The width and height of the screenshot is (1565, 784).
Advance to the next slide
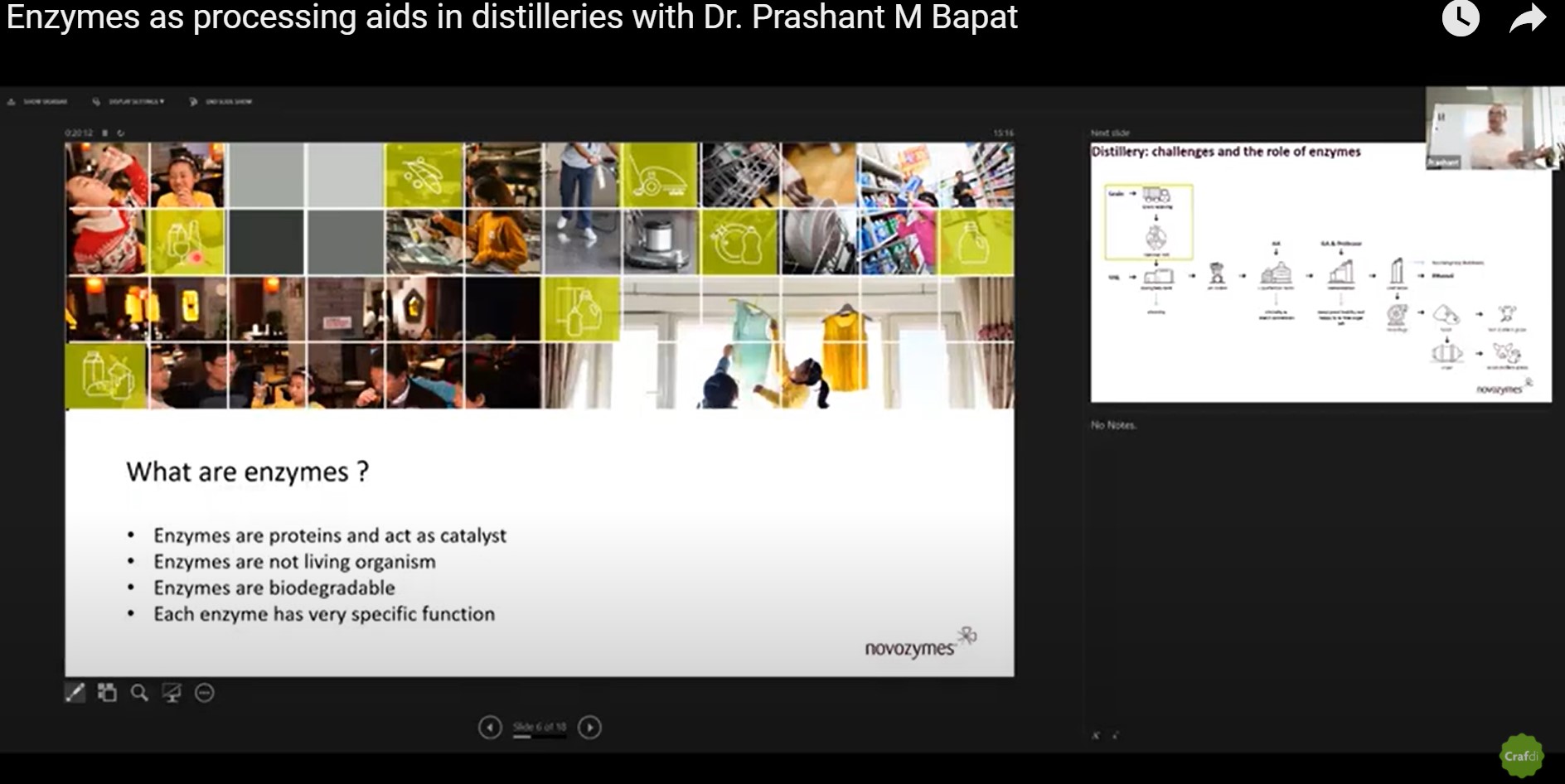point(589,728)
